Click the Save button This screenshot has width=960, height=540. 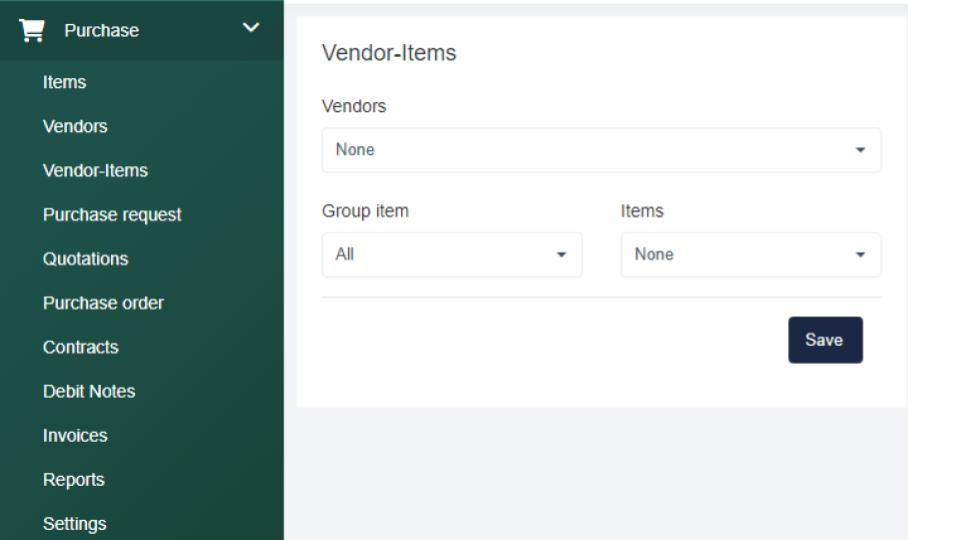[824, 340]
